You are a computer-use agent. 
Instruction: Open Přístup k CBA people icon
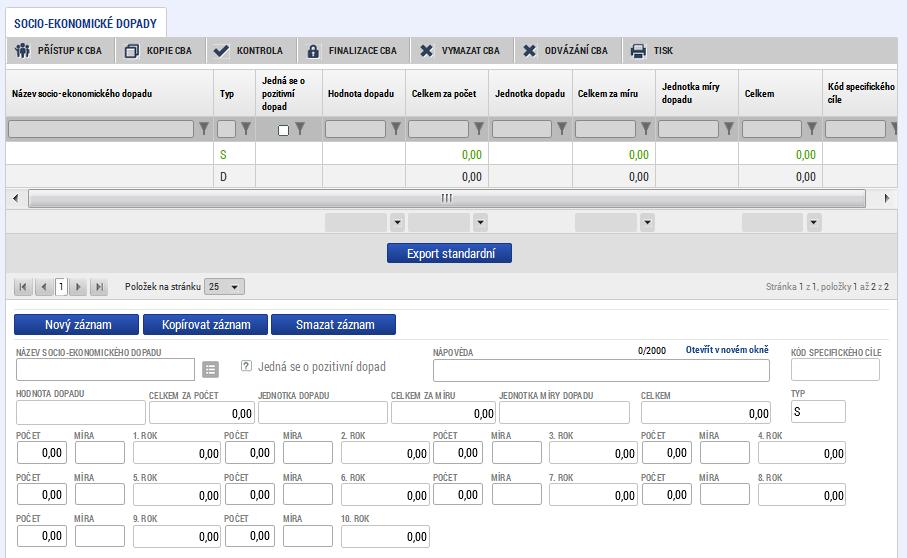click(x=23, y=51)
